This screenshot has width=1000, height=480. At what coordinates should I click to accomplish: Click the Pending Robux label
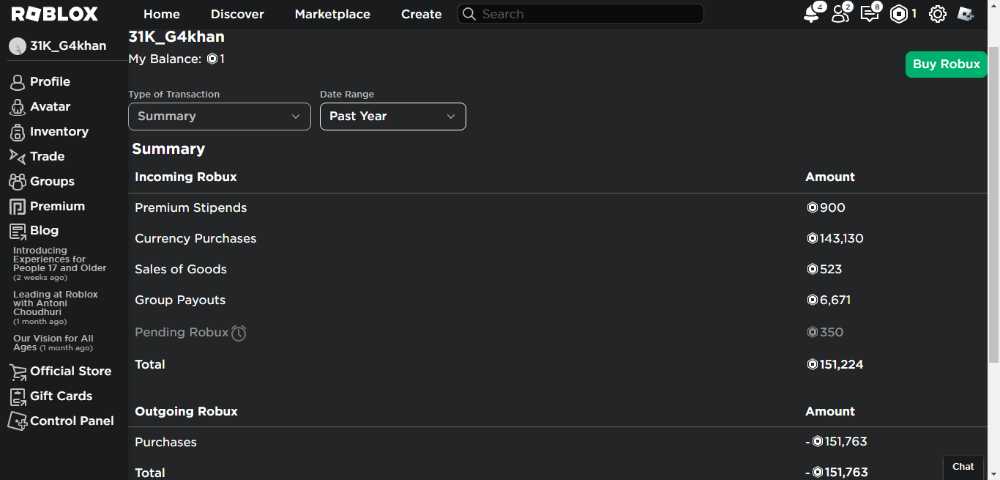(x=181, y=332)
